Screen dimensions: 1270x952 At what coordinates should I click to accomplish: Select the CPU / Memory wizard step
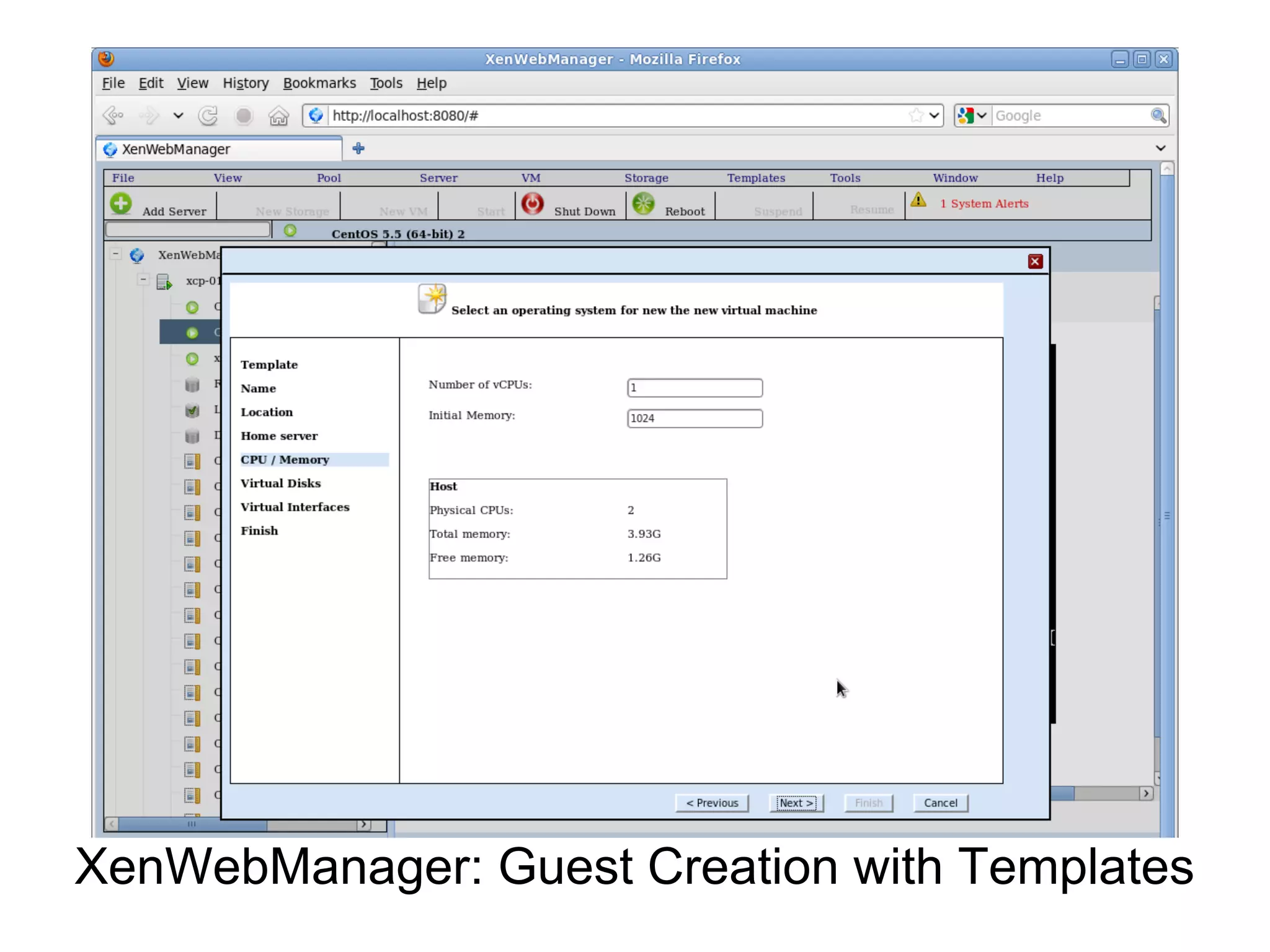[314, 459]
